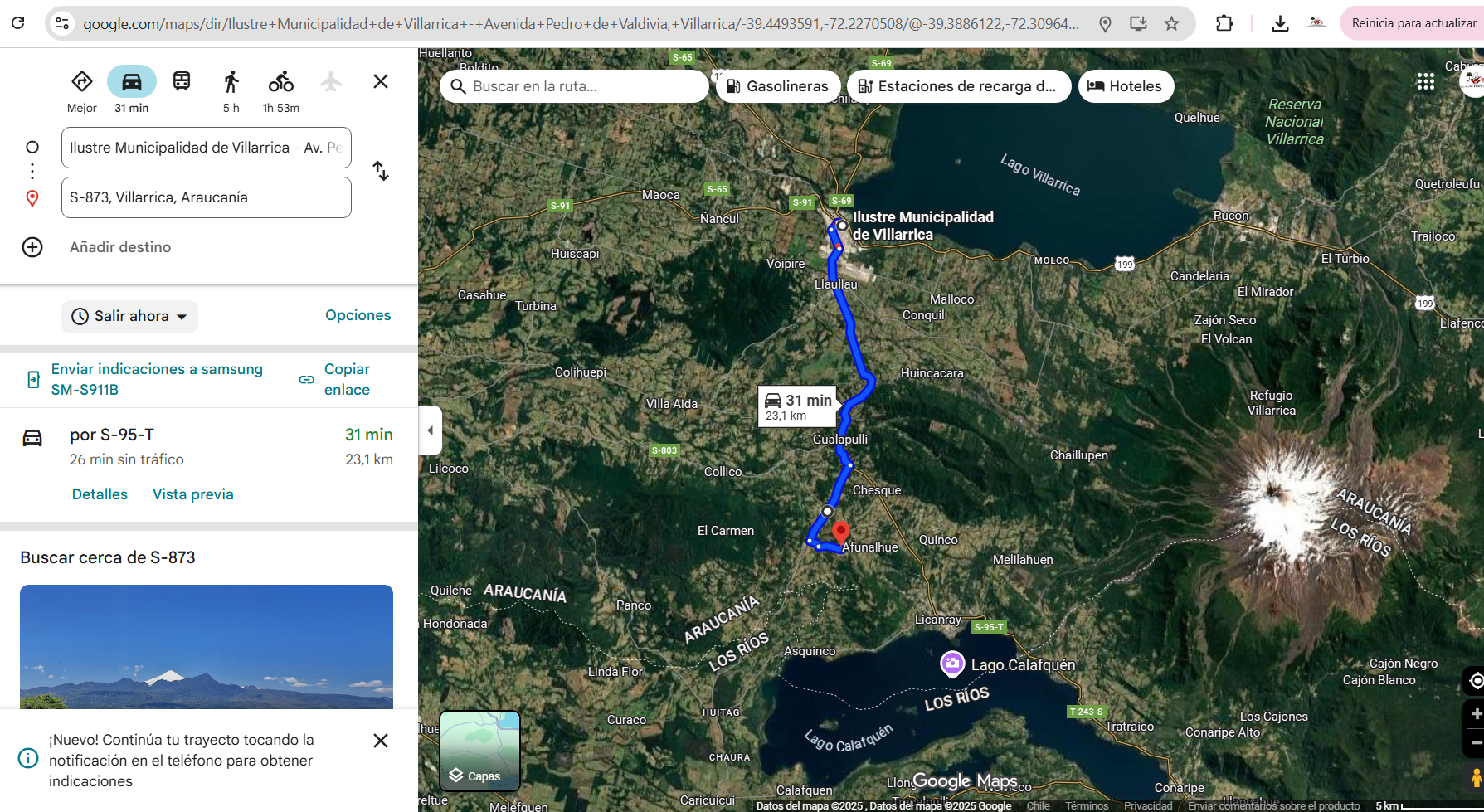This screenshot has width=1484, height=812.
Task: Collapse the side panel arrow
Action: [430, 430]
